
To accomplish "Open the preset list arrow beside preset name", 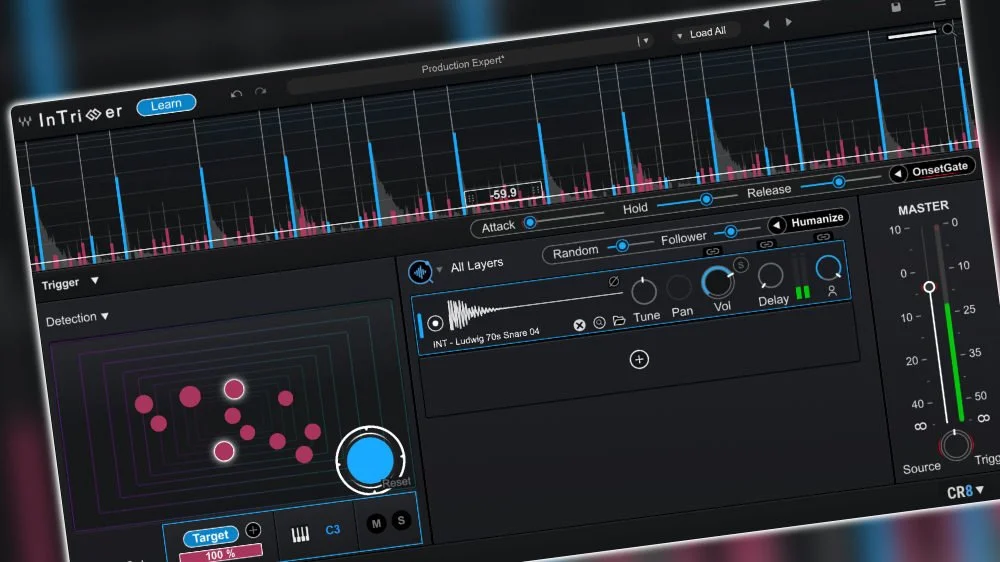I will [645, 41].
